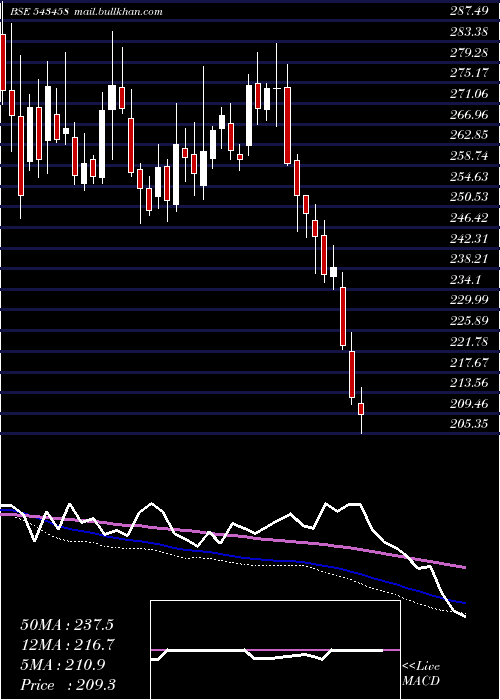Viewport: 500px width, 700px height.
Task: Select the 283.38 price axis label
Action: pos(469,32)
